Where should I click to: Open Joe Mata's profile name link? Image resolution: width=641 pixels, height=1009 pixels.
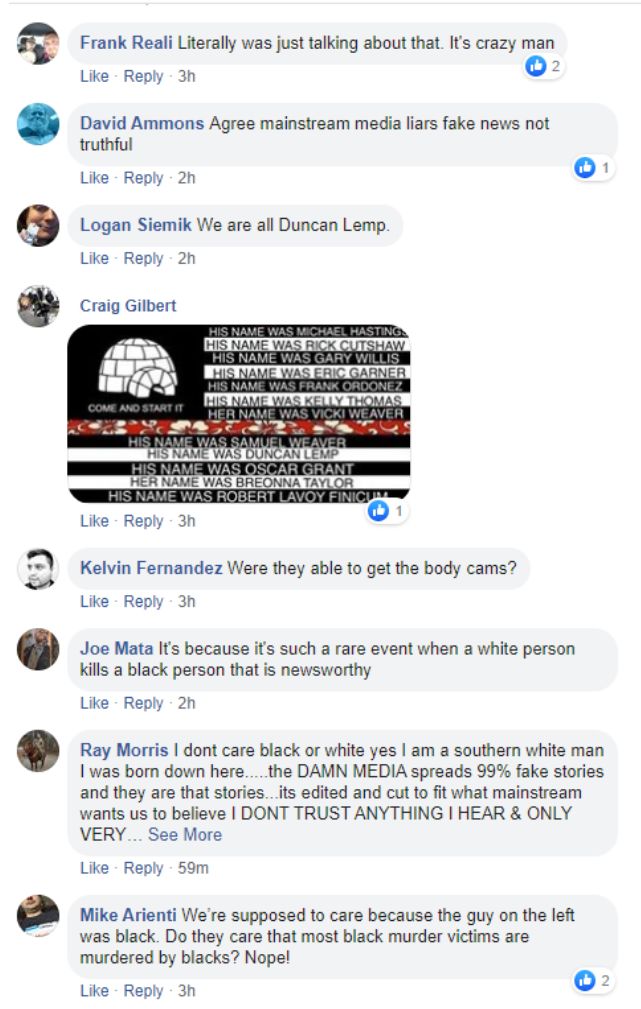click(116, 649)
